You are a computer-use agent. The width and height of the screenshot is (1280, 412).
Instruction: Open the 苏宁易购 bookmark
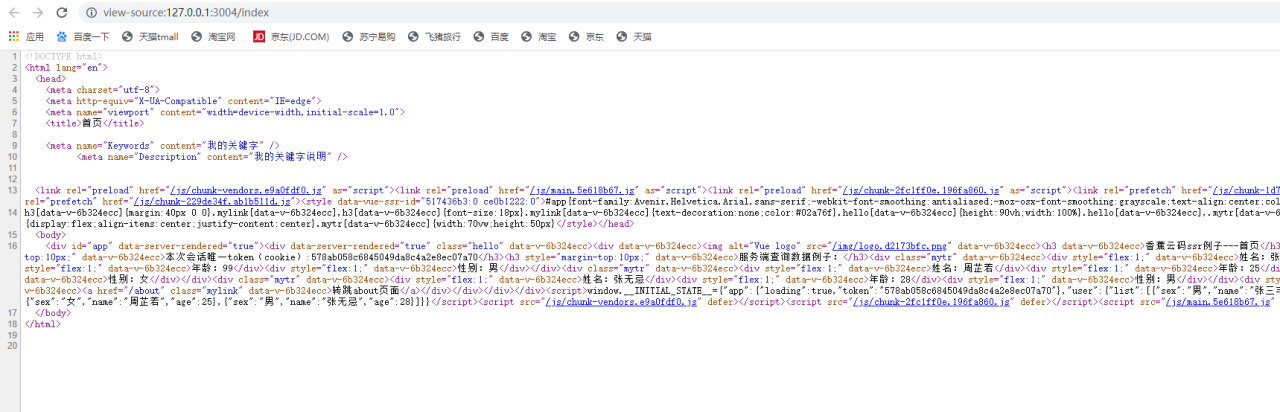tap(368, 37)
